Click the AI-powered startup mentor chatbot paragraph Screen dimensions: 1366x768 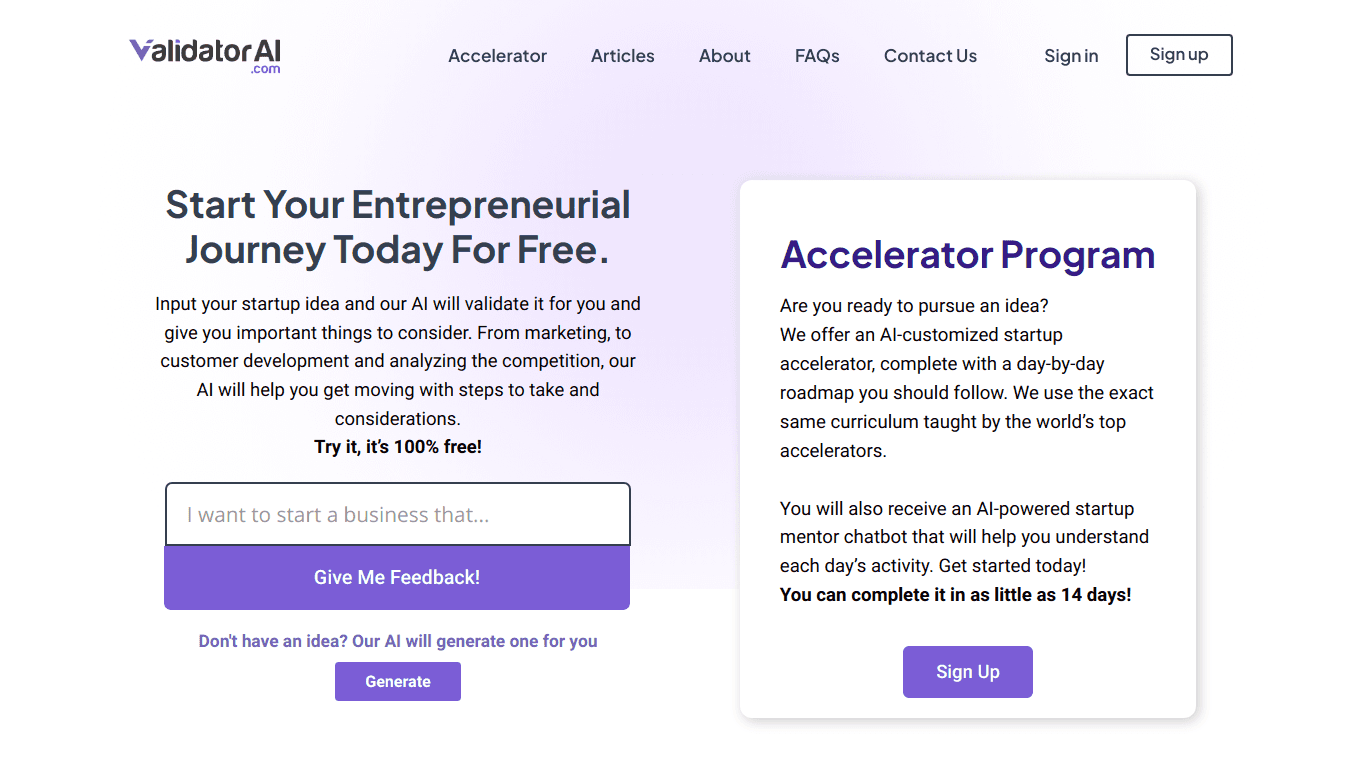tap(964, 537)
